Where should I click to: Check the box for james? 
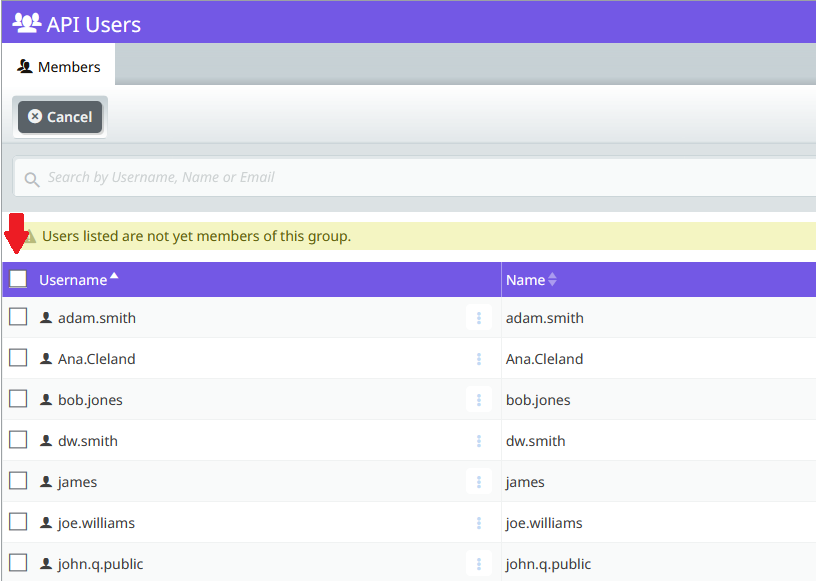[x=18, y=481]
